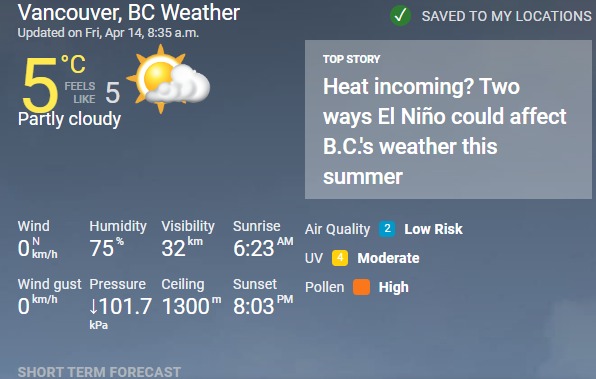This screenshot has width=596, height=379.
Task: Click the Saved To My Locations text
Action: (x=506, y=16)
